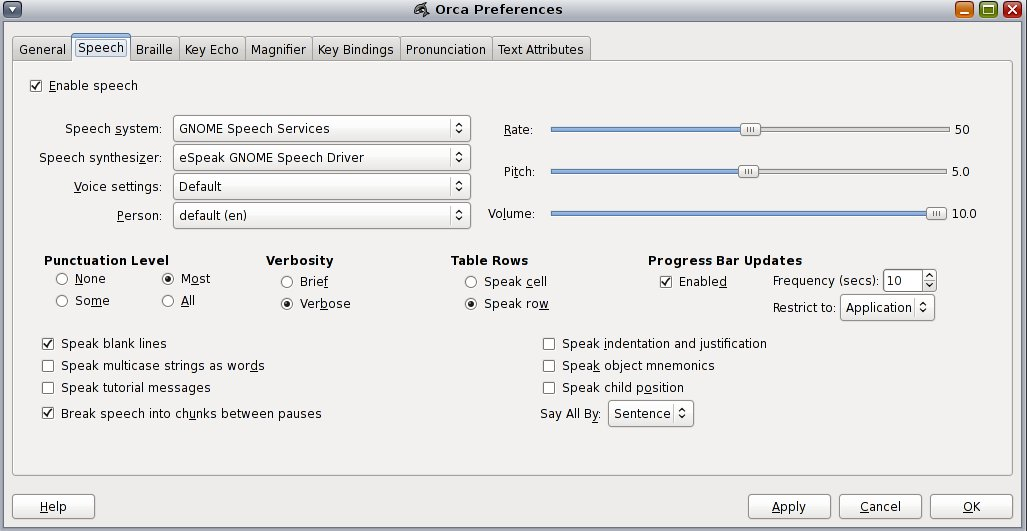Select Speak row for table rows

pos(471,304)
